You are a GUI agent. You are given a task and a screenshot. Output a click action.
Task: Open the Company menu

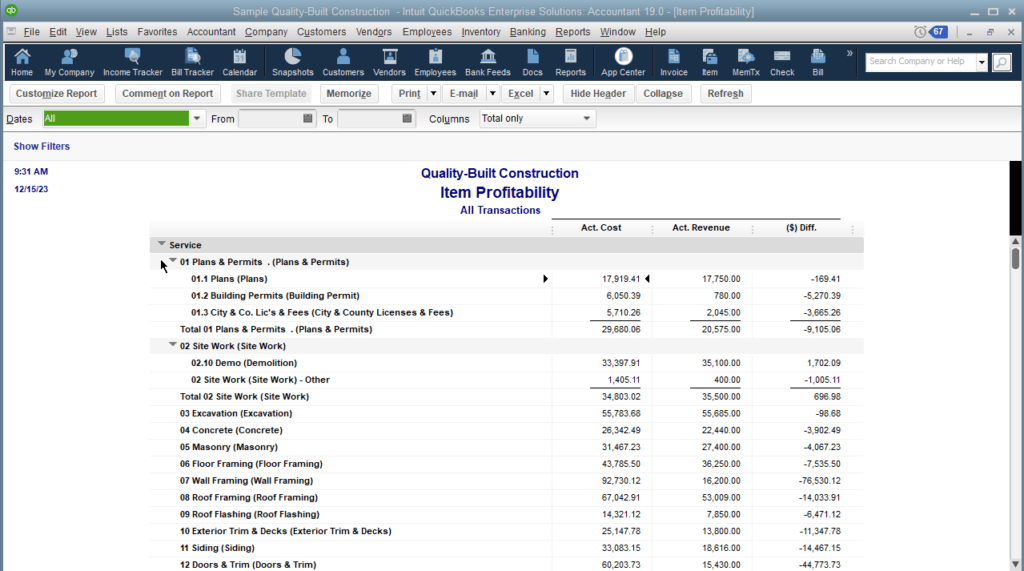(266, 31)
